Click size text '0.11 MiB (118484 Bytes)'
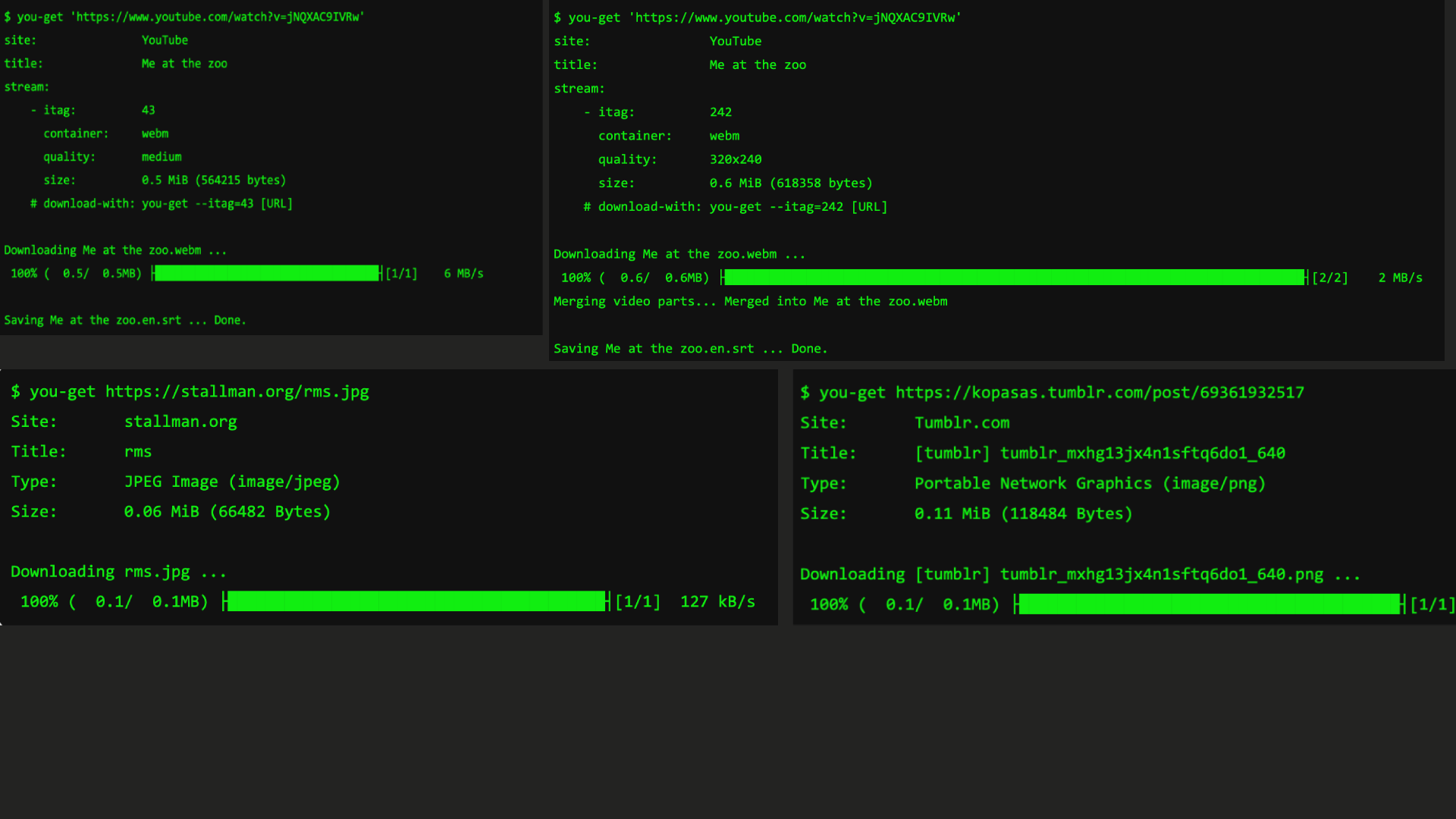Viewport: 1456px width, 819px height. coord(1023,514)
